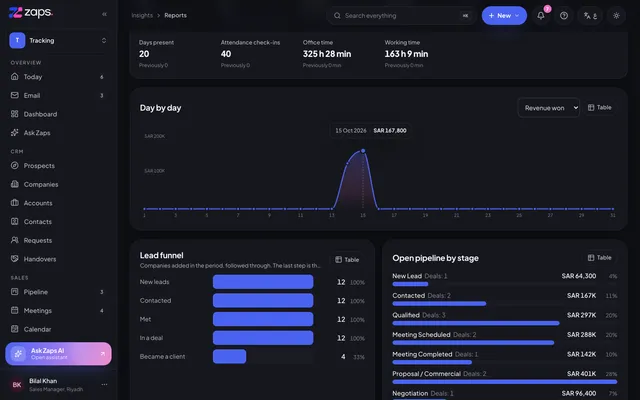This screenshot has height=400, width=640.
Task: Open the Ask Zaps AI assistant
Action: [58, 354]
